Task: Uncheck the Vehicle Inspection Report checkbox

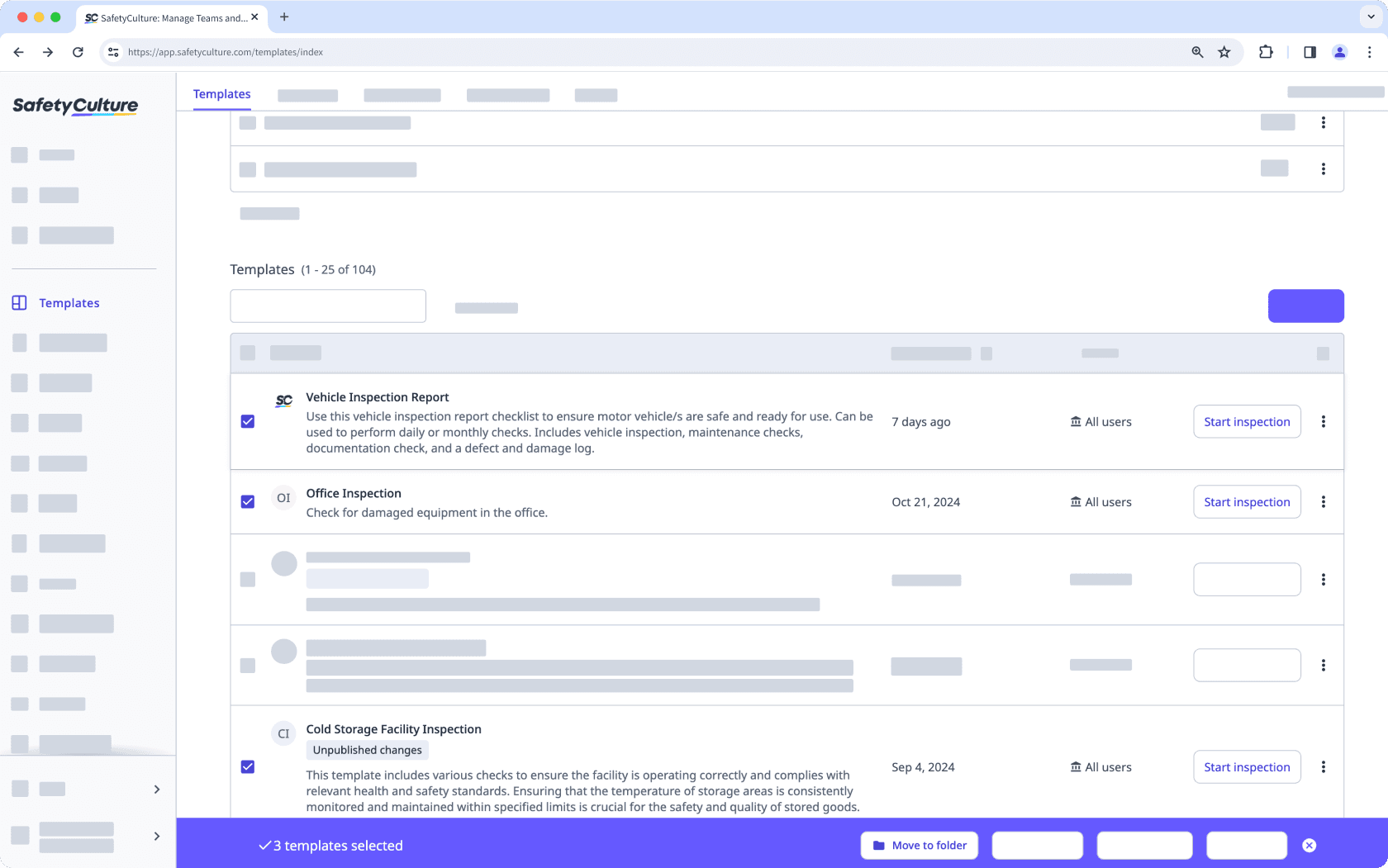Action: point(248,421)
